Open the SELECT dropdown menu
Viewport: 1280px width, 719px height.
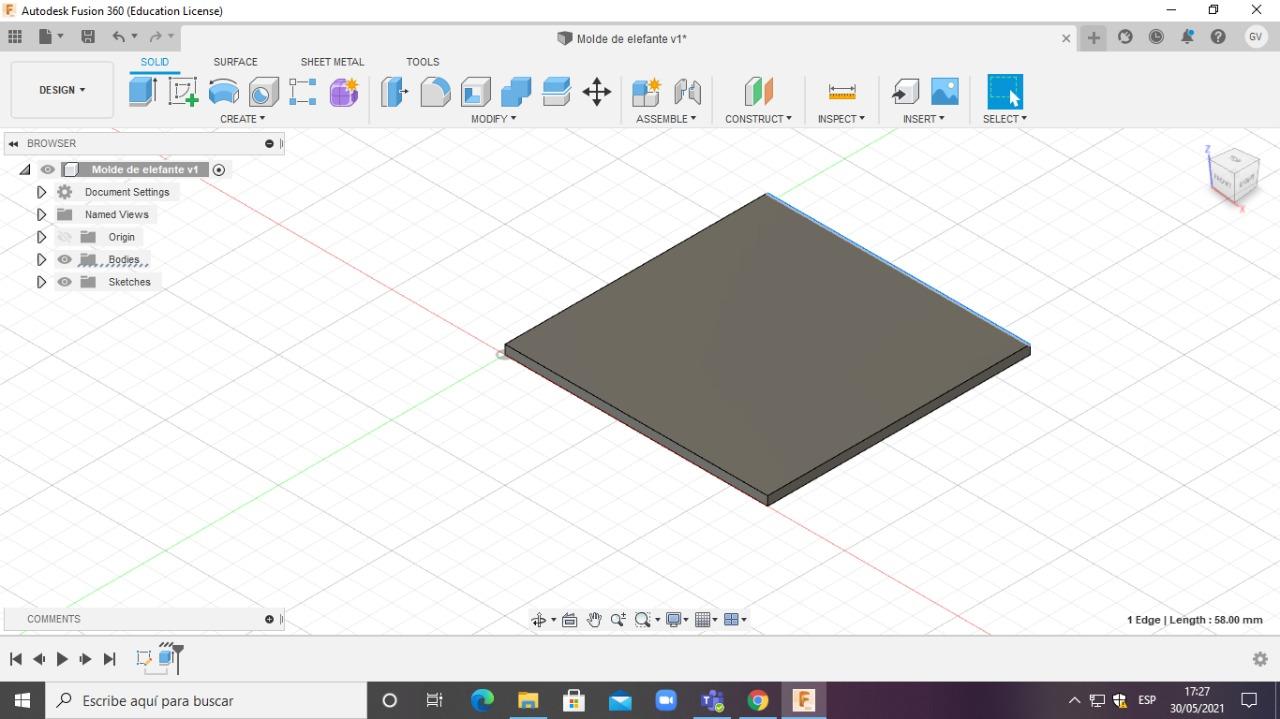(x=1004, y=119)
